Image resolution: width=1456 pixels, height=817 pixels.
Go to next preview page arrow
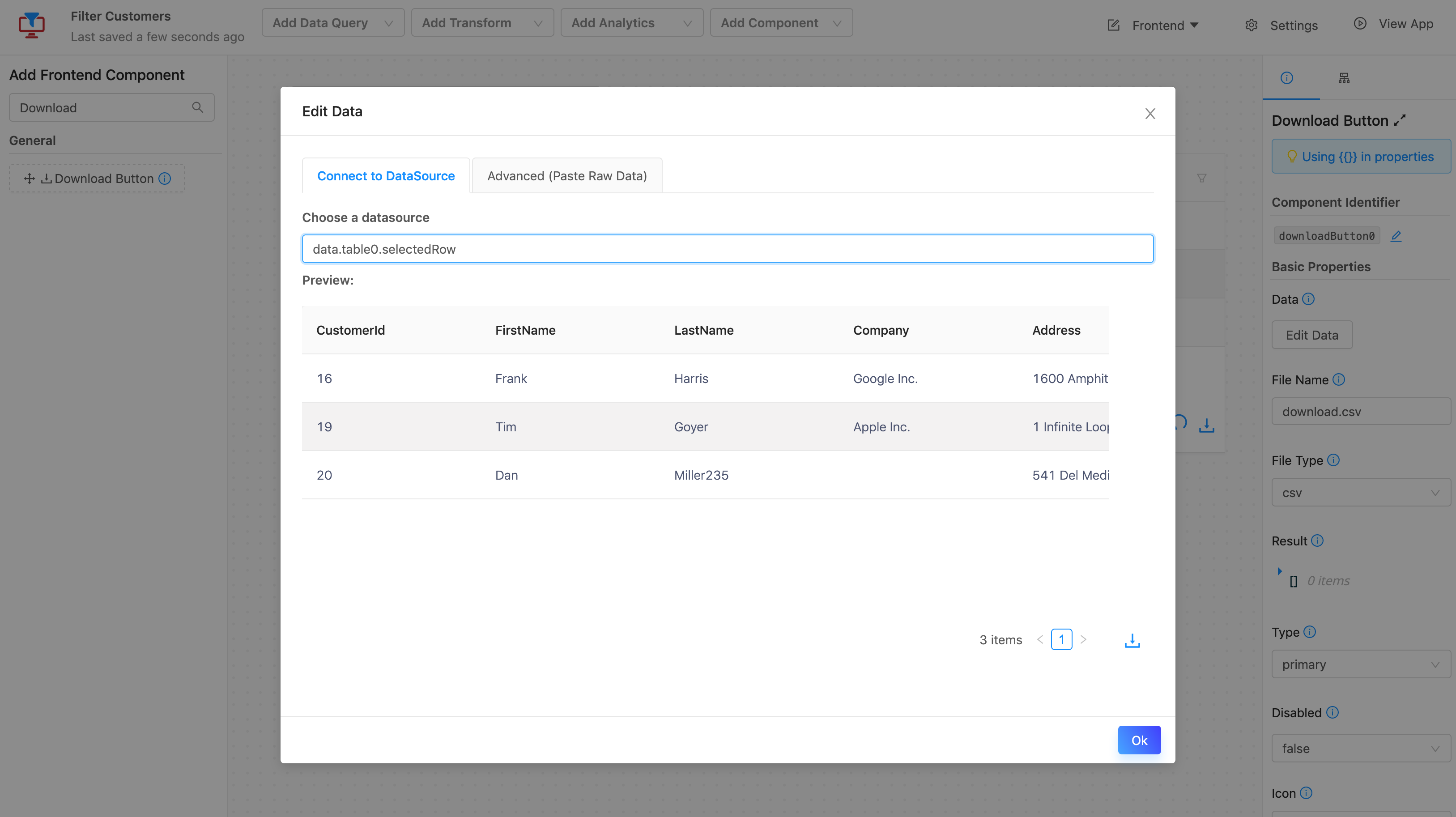(x=1083, y=639)
